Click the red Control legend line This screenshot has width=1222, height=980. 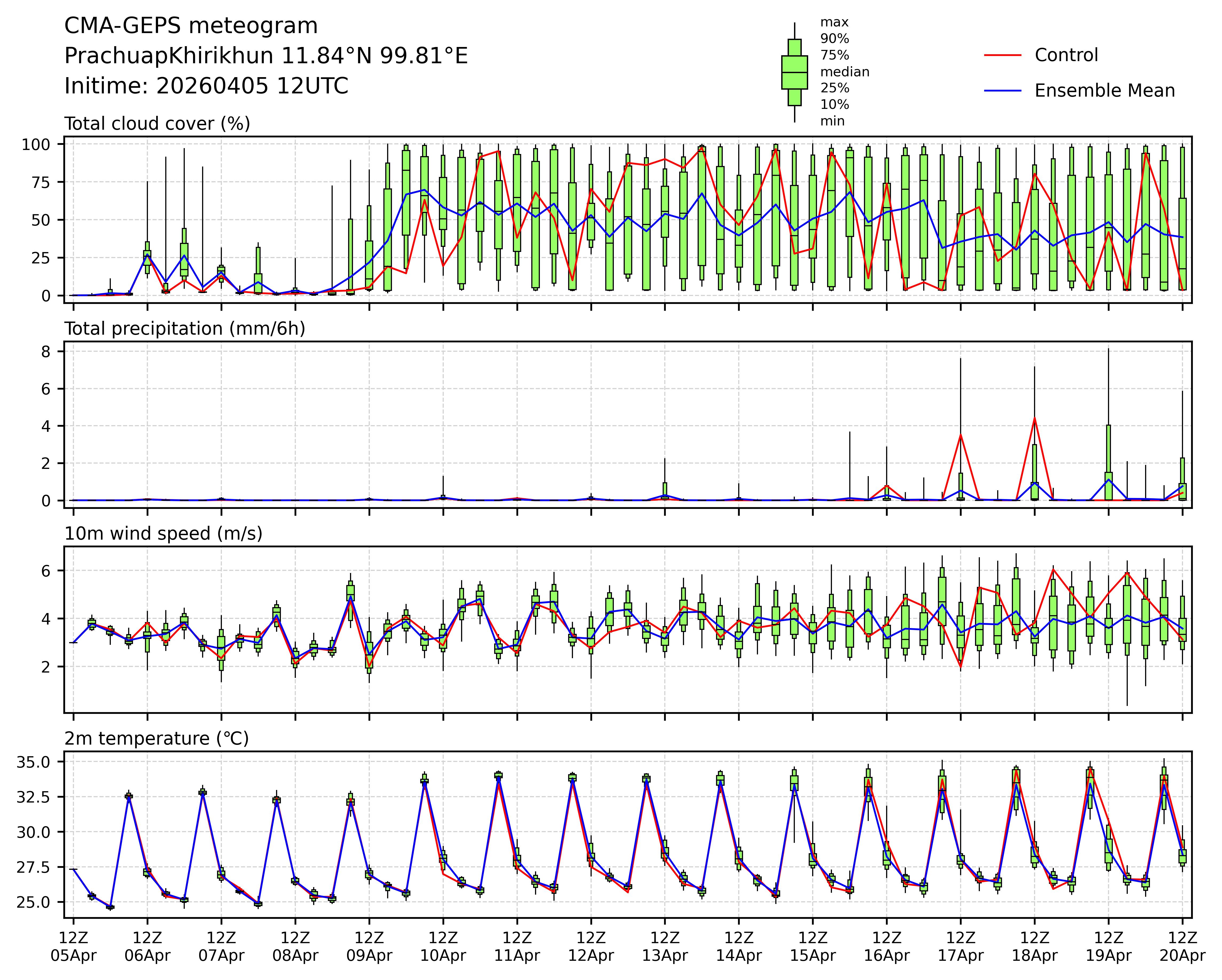[x=1002, y=56]
